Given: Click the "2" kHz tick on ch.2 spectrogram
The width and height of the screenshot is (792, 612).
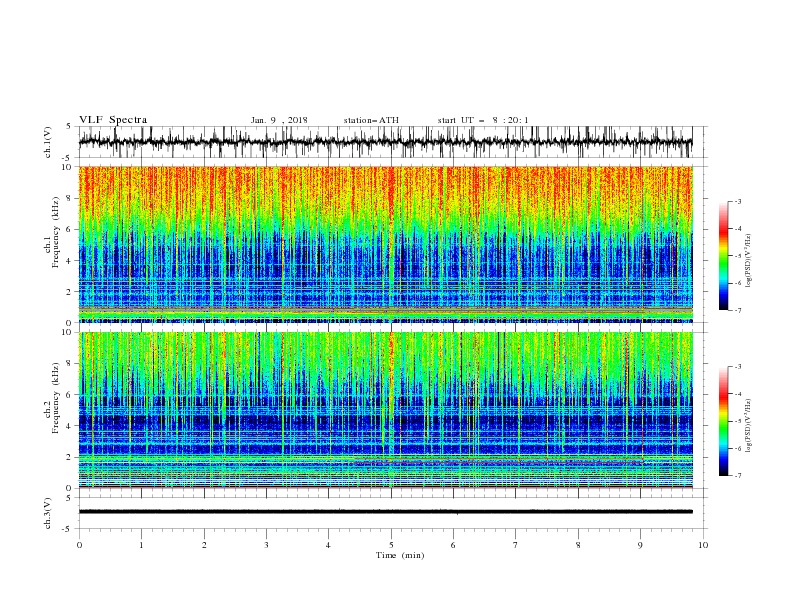Looking at the screenshot, I should click(x=70, y=457).
